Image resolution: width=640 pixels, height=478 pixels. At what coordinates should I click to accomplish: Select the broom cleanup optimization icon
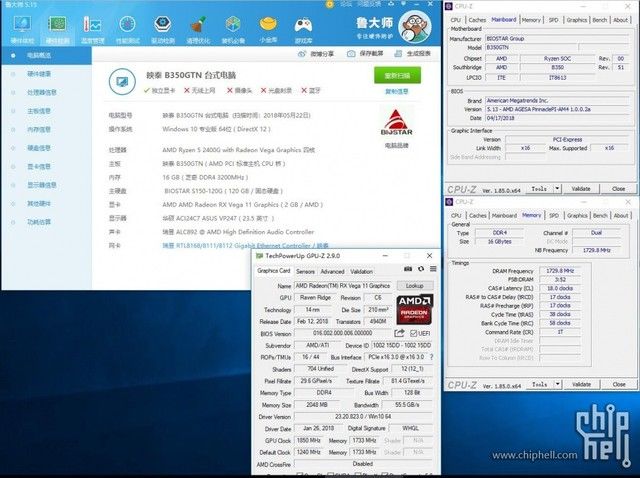198,29
